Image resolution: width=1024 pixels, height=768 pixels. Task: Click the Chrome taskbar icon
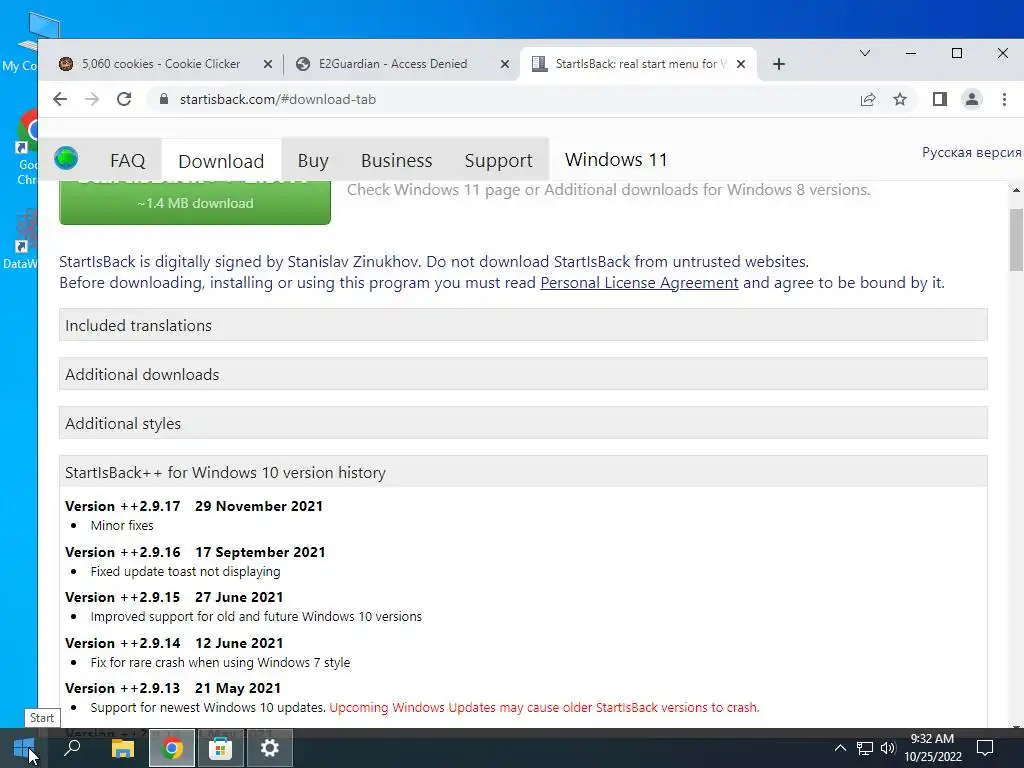click(x=172, y=748)
